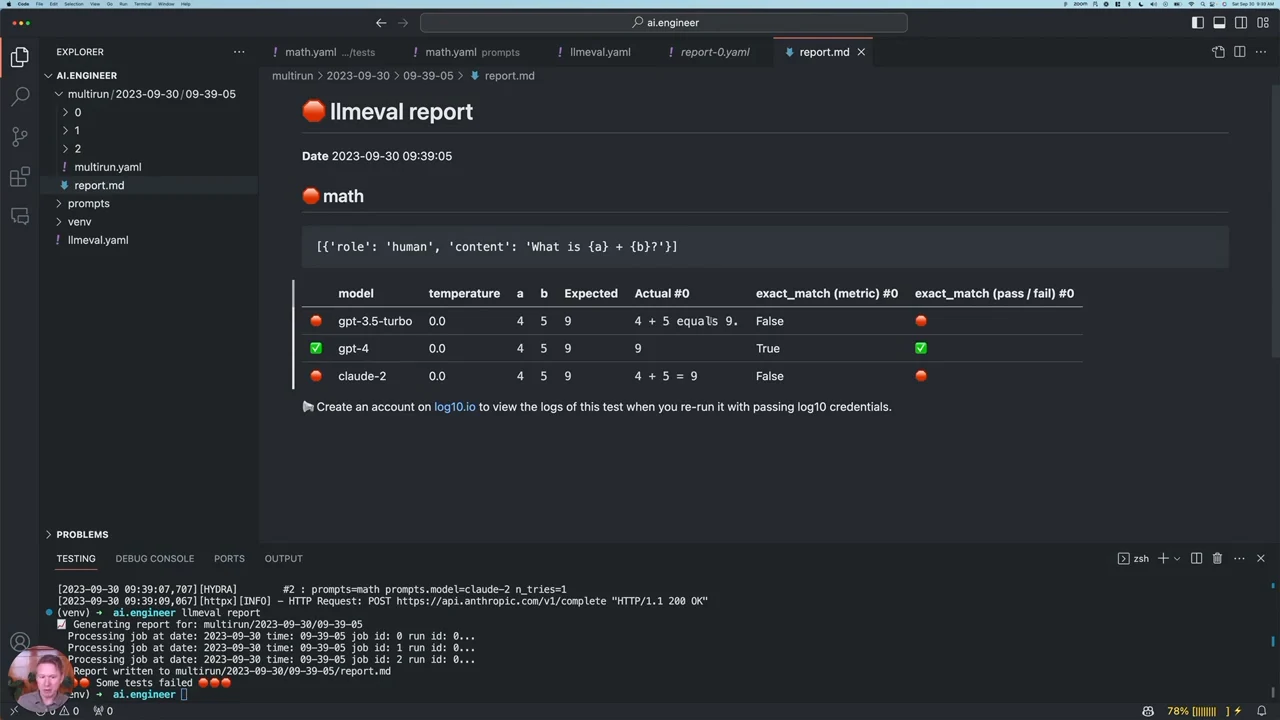Screen dimensions: 1280x720
Task: Split the editor right
Action: (x=1239, y=52)
